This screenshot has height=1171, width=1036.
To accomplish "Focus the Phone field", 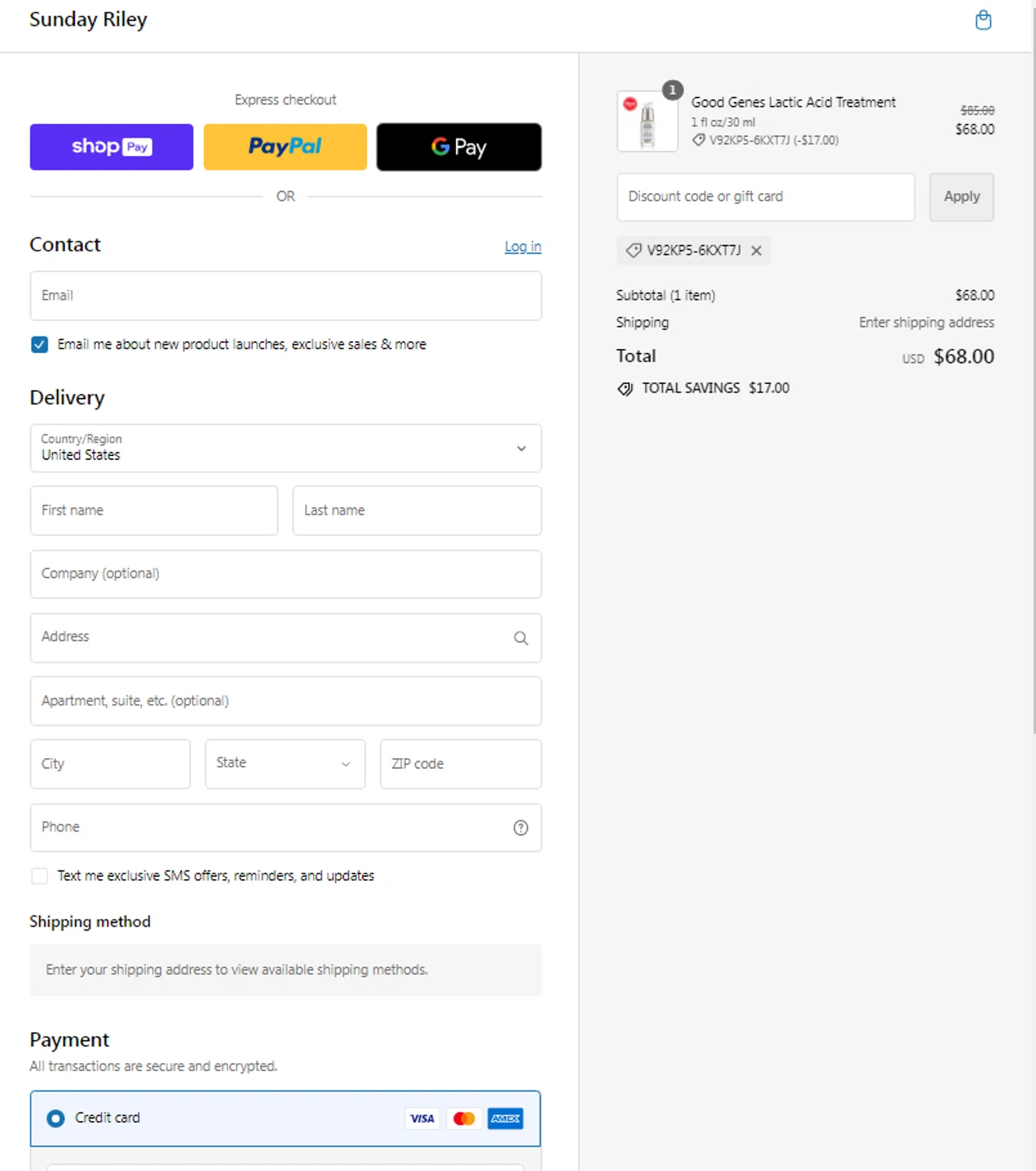I will coord(286,828).
